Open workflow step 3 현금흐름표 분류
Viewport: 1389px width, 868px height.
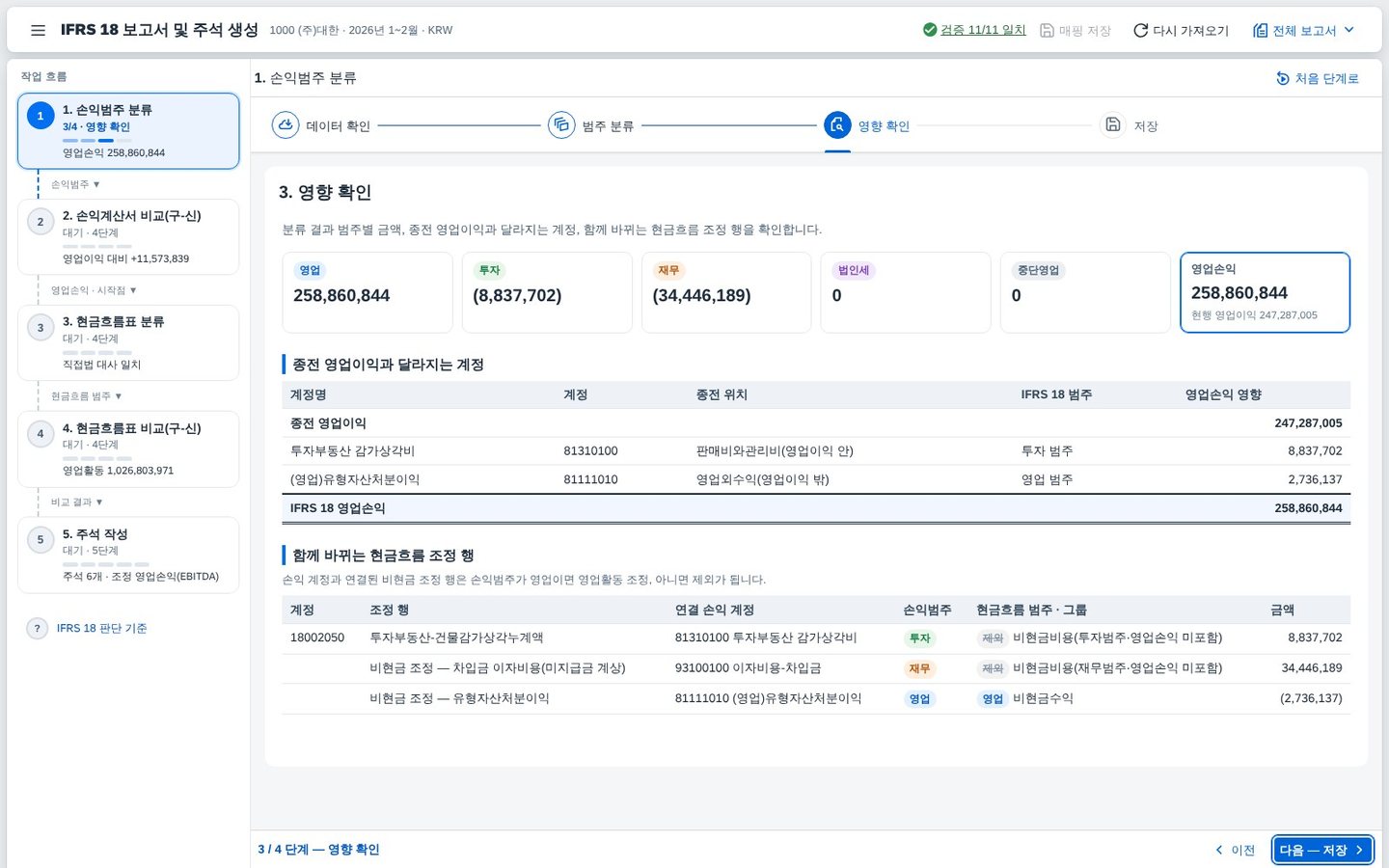click(128, 343)
